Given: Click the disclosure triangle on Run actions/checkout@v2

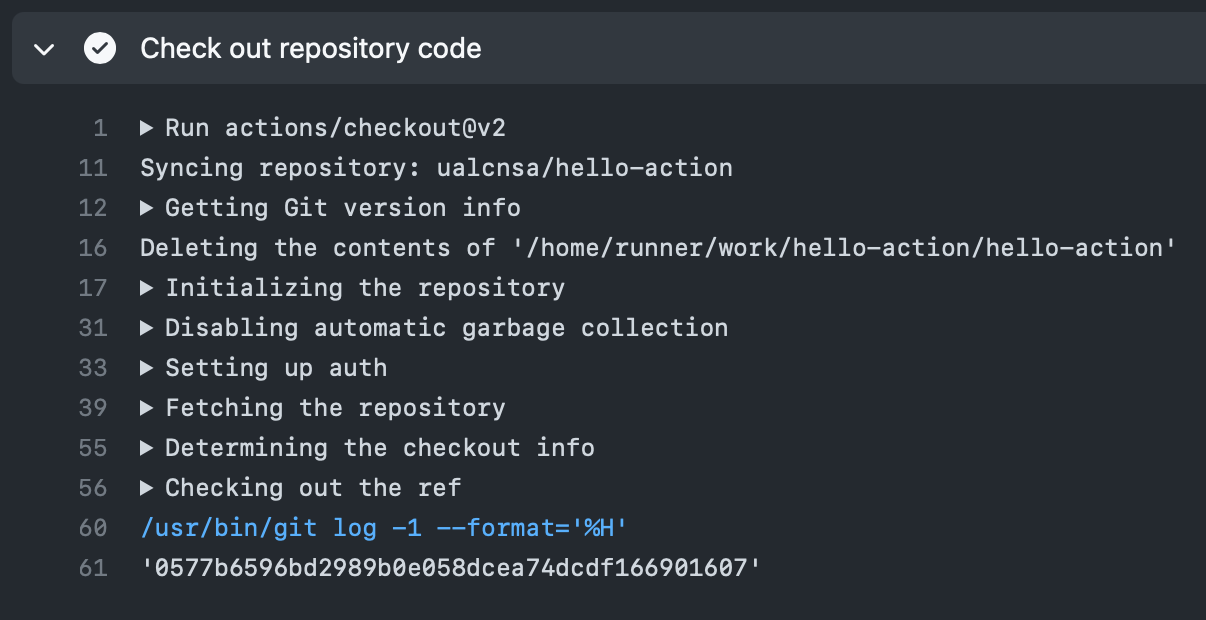Looking at the screenshot, I should pos(148,127).
